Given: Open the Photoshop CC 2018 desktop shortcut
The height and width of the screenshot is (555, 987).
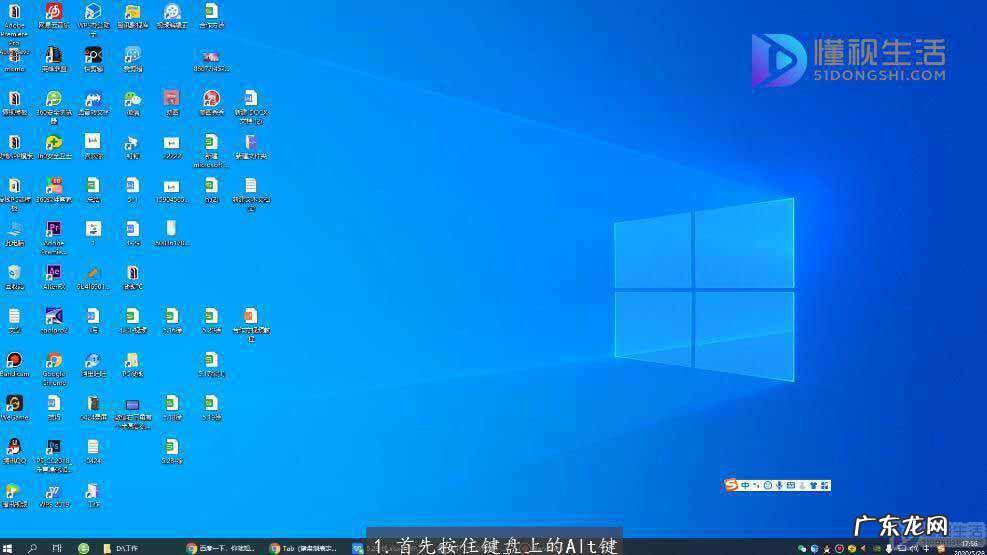Looking at the screenshot, I should [x=54, y=446].
